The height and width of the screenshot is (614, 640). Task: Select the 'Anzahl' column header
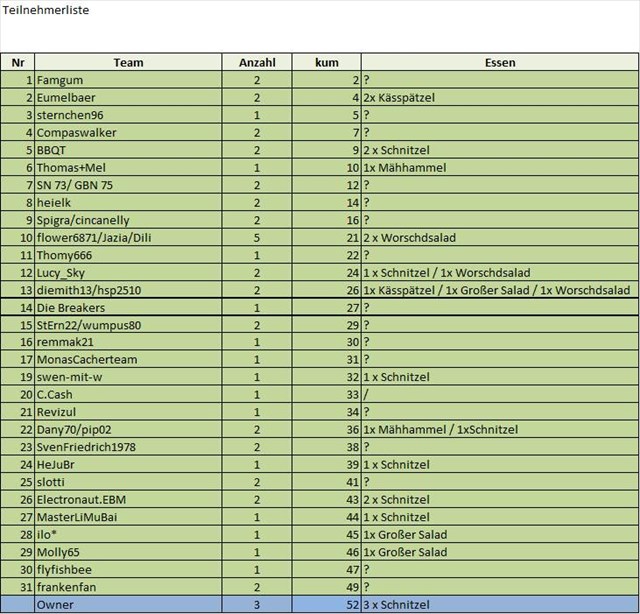(x=257, y=62)
